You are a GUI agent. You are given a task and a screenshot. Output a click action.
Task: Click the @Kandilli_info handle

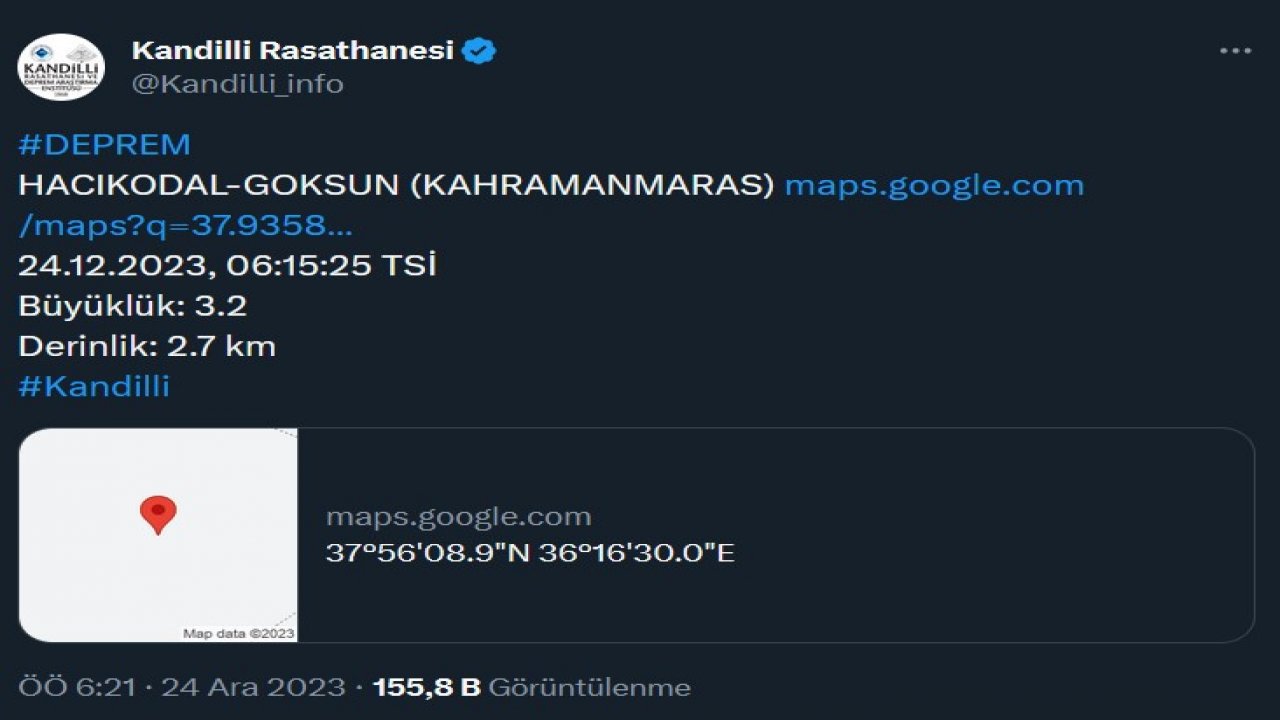coord(237,85)
